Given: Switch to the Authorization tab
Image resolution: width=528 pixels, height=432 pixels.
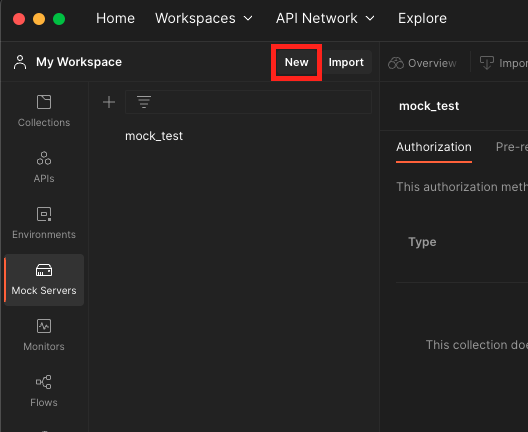Looking at the screenshot, I should 434,147.
